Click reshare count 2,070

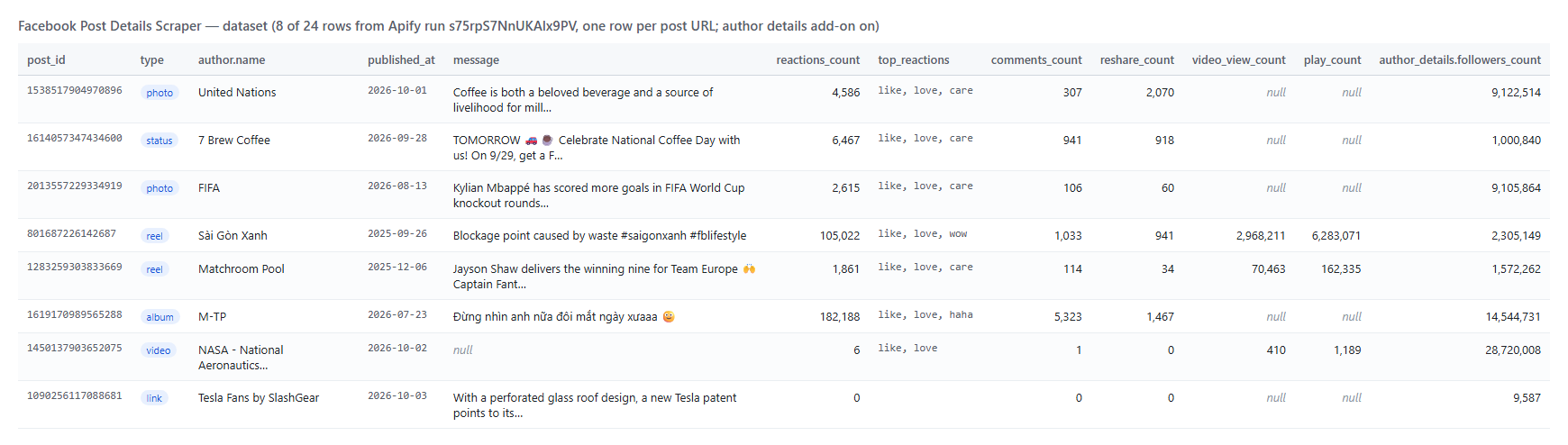point(1160,93)
